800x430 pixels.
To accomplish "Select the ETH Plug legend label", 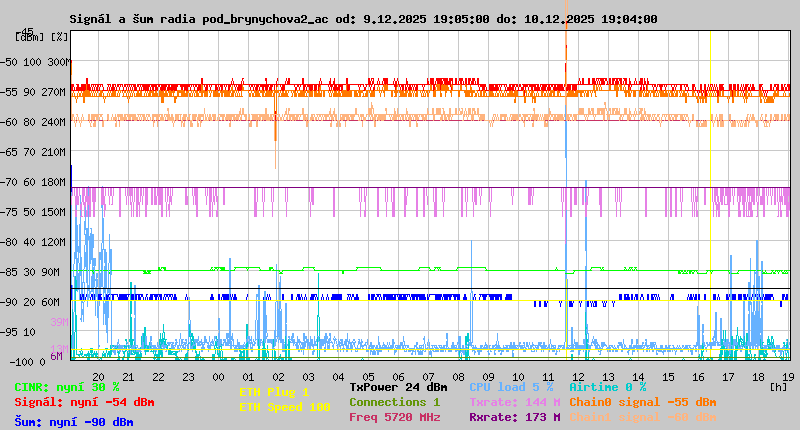I will click(x=274, y=392).
